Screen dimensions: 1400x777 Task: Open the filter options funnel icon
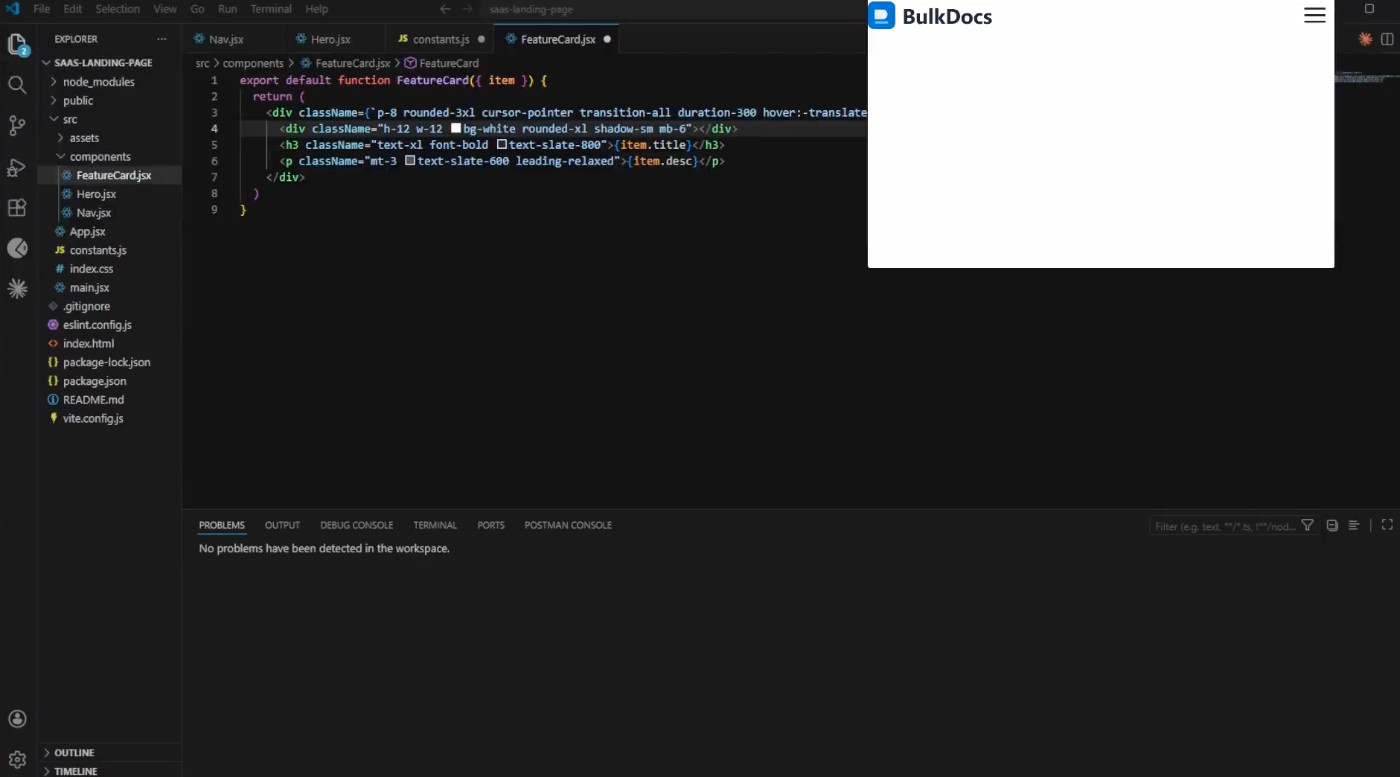pos(1307,525)
